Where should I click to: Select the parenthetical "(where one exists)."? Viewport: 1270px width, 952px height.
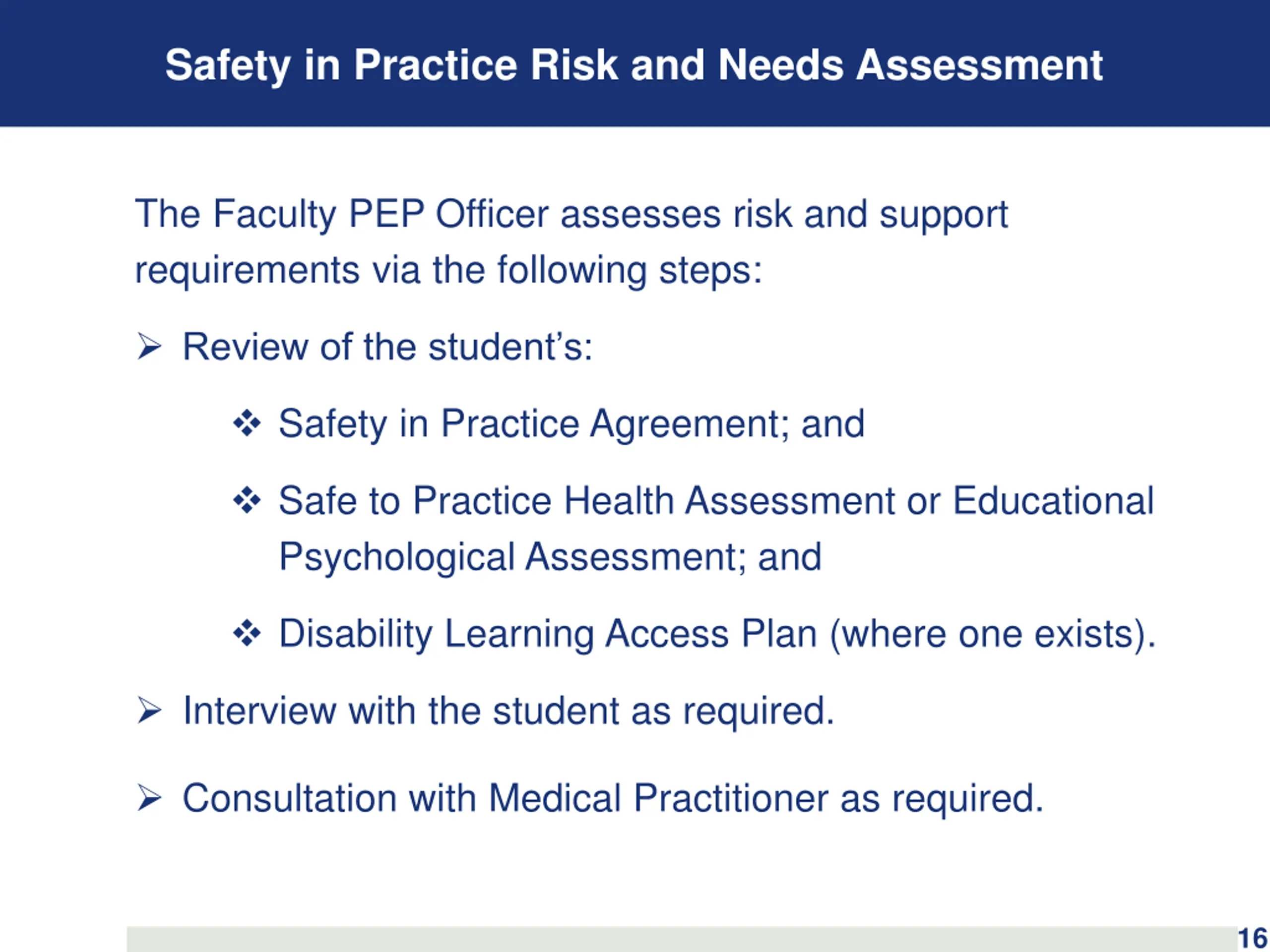(993, 634)
